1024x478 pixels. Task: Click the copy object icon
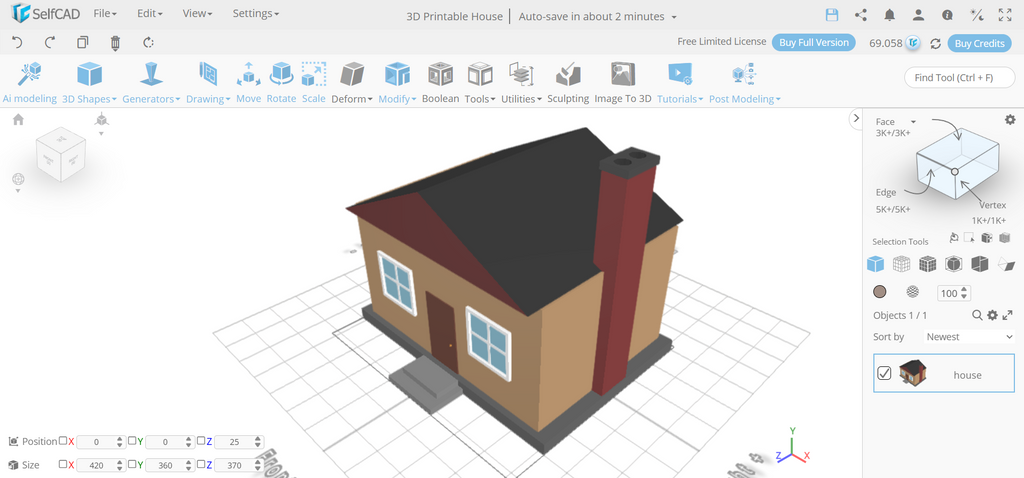[83, 42]
